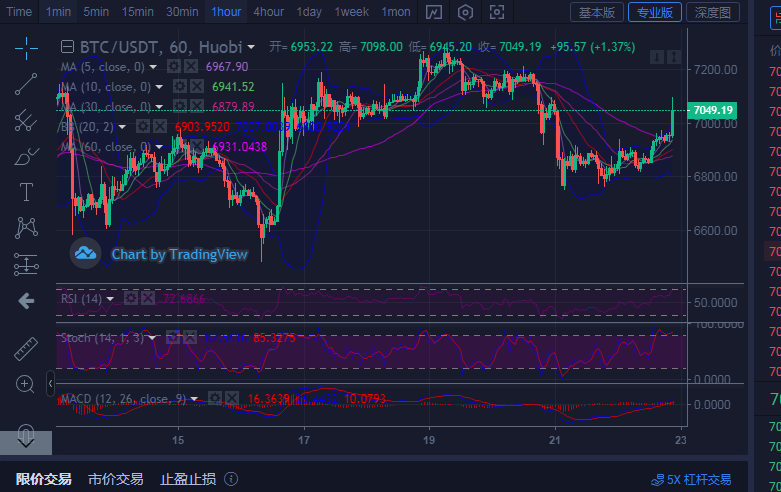Select the XABCD pattern tool

pos(26,228)
